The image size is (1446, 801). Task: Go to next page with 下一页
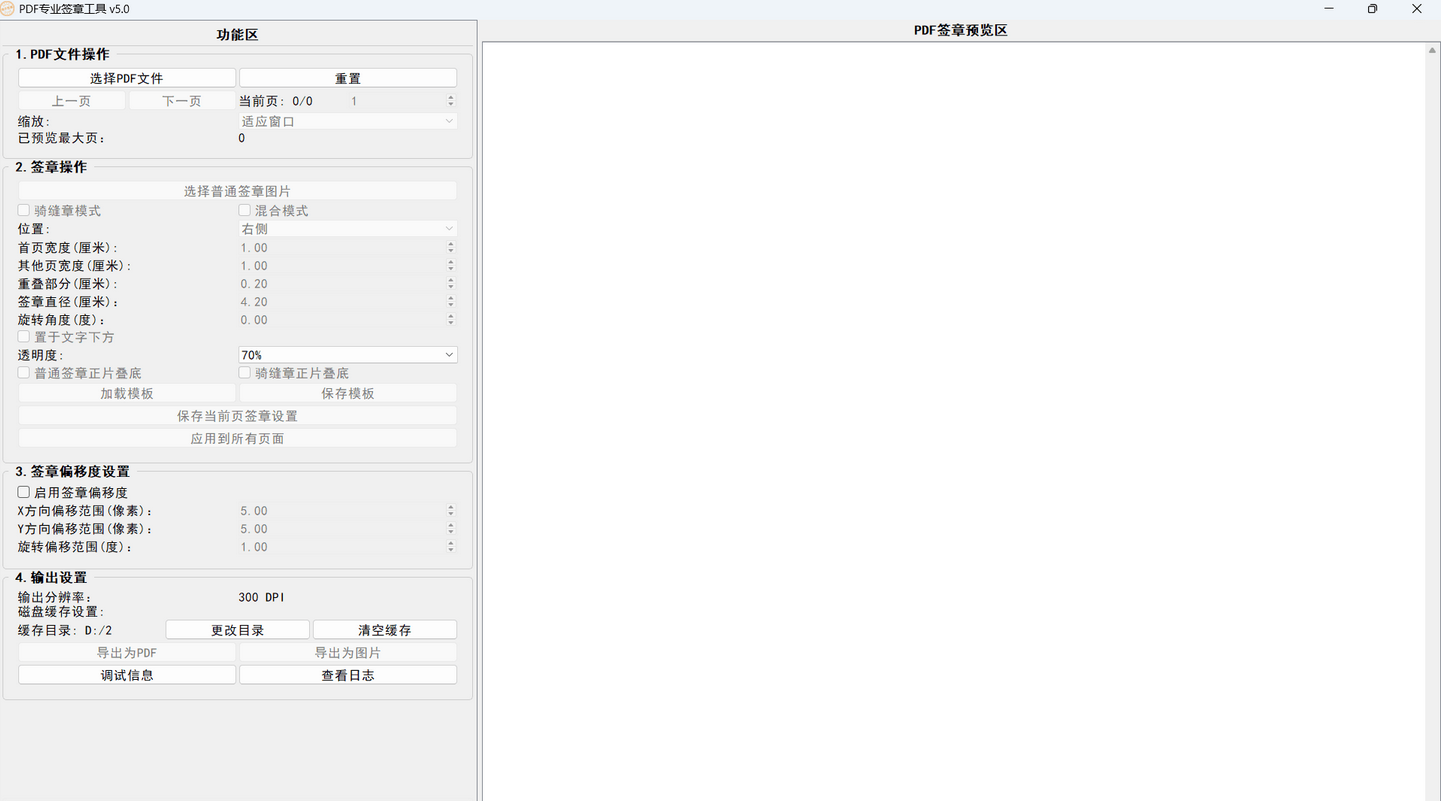click(182, 100)
